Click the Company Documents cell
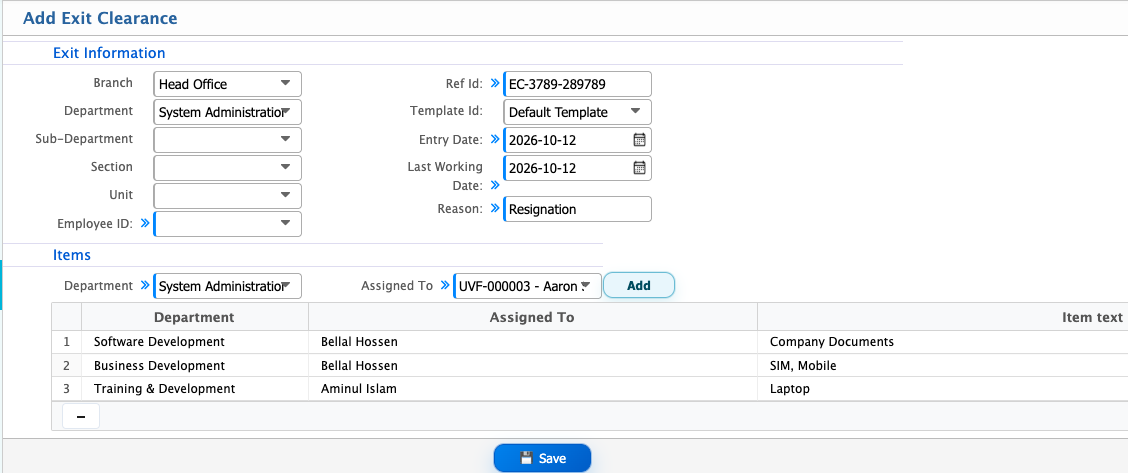Image resolution: width=1128 pixels, height=473 pixels. pyautogui.click(x=942, y=342)
